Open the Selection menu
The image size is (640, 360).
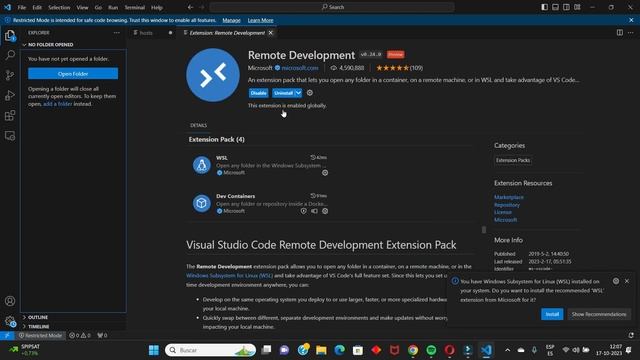[59, 7]
